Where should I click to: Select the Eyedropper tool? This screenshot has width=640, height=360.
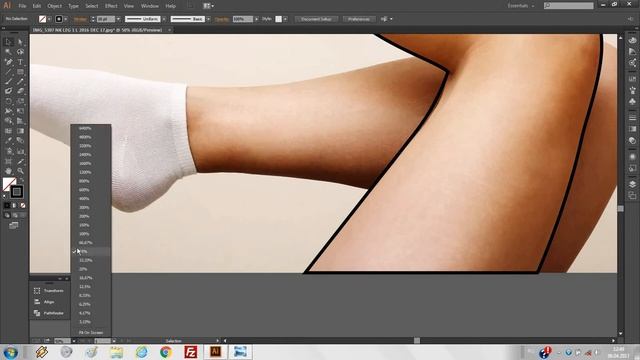9,141
